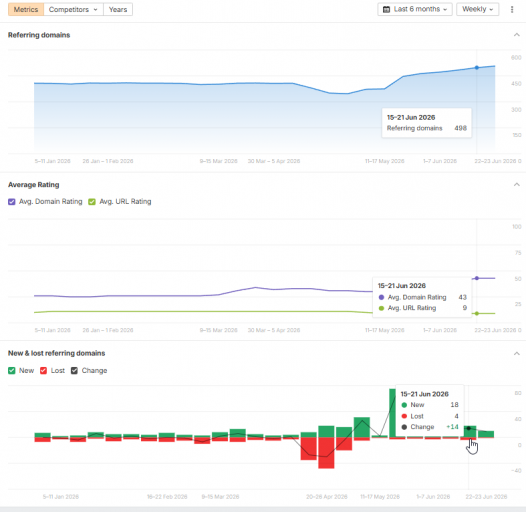Viewport: 526px width, 512px height.
Task: Open the Competitors dropdown tab
Action: coord(73,9)
